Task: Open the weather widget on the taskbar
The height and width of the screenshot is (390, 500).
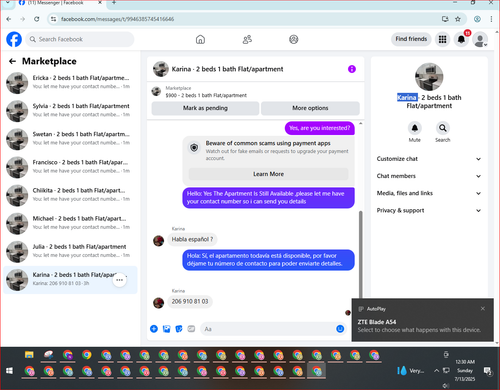Action: point(411,370)
